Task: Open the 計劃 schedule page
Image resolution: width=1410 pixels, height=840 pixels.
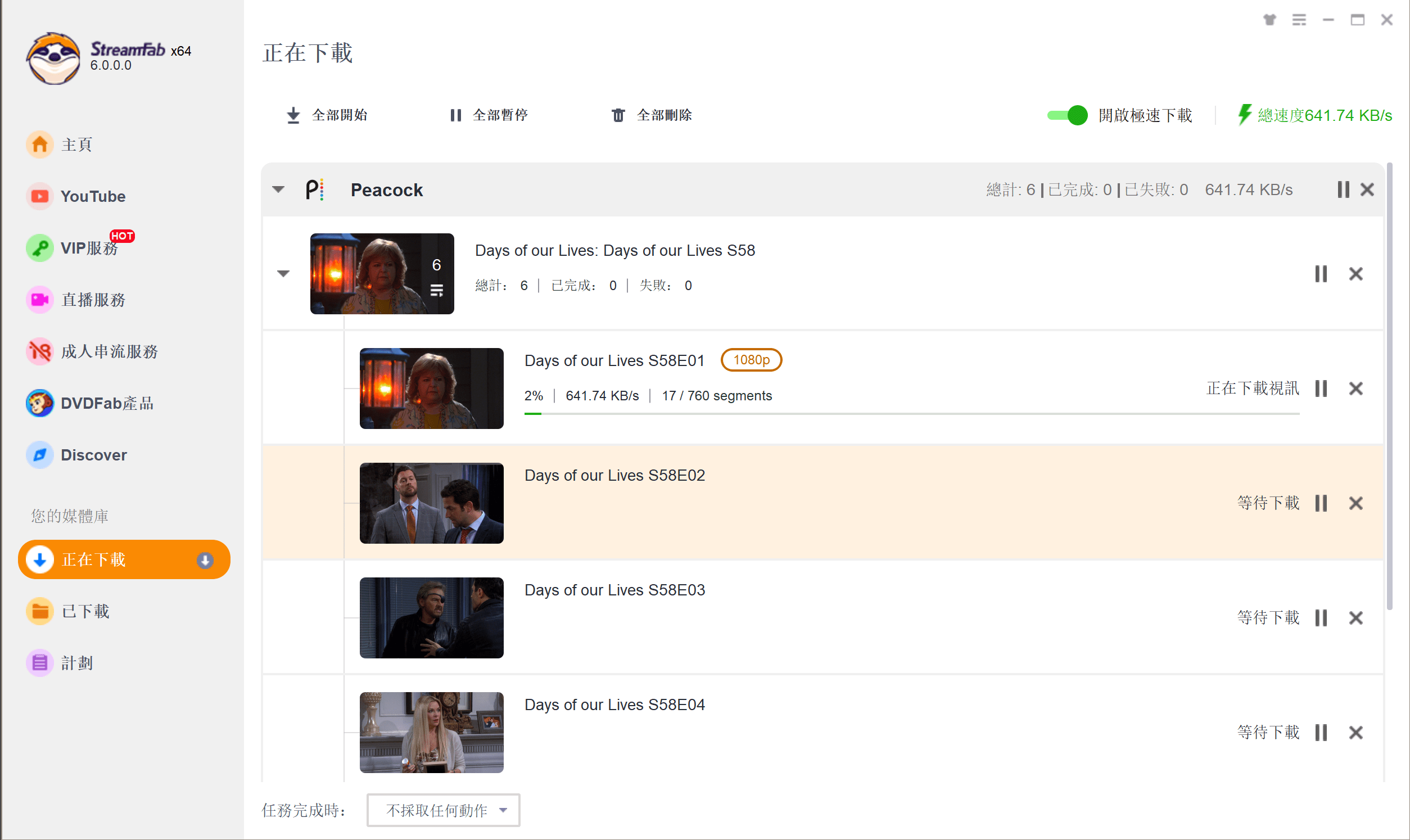Action: 76,663
